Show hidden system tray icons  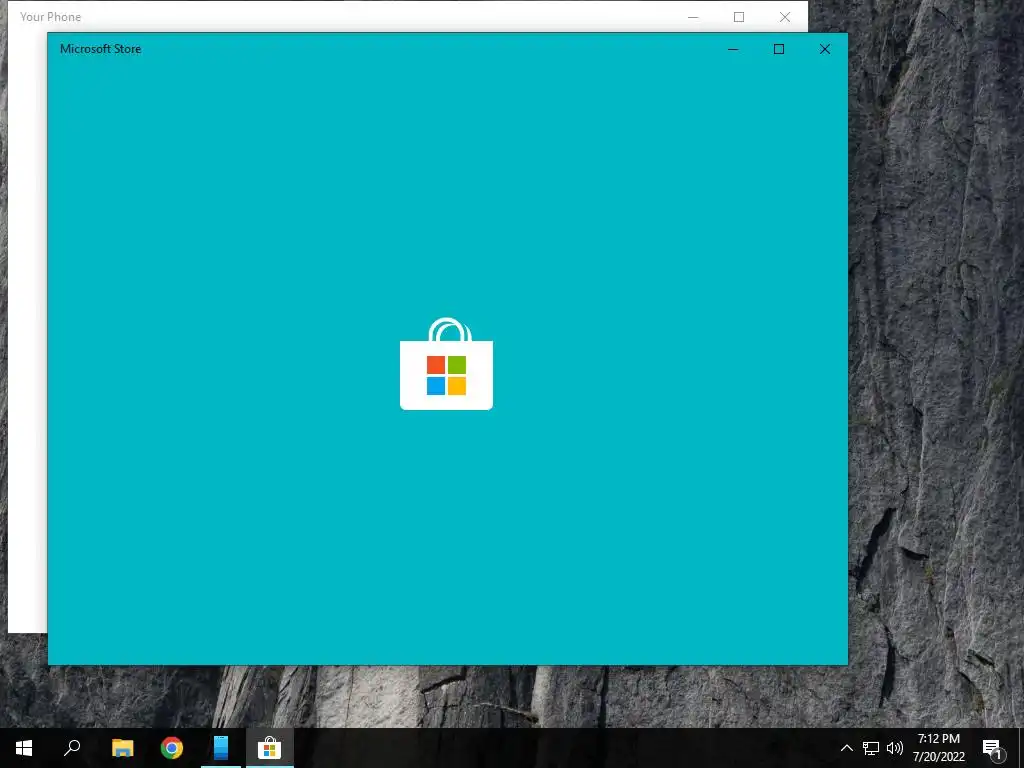[x=846, y=748]
